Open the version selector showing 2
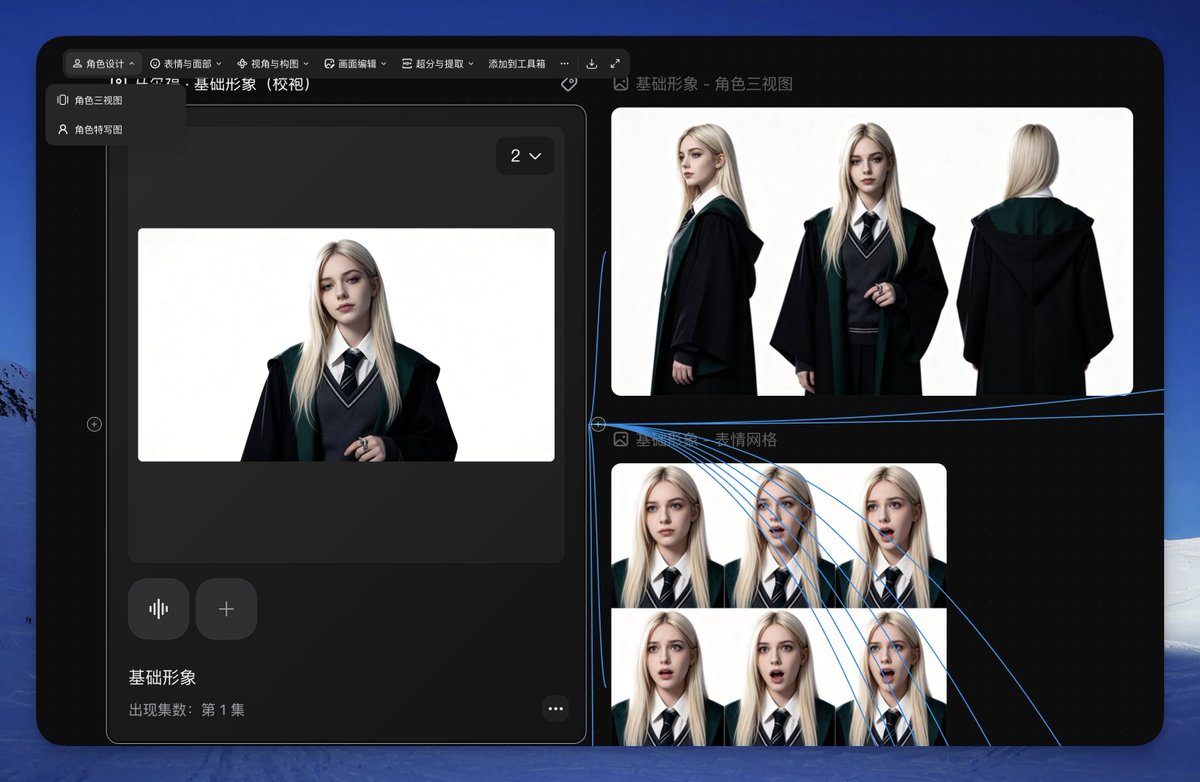Image resolution: width=1200 pixels, height=782 pixels. tap(525, 156)
